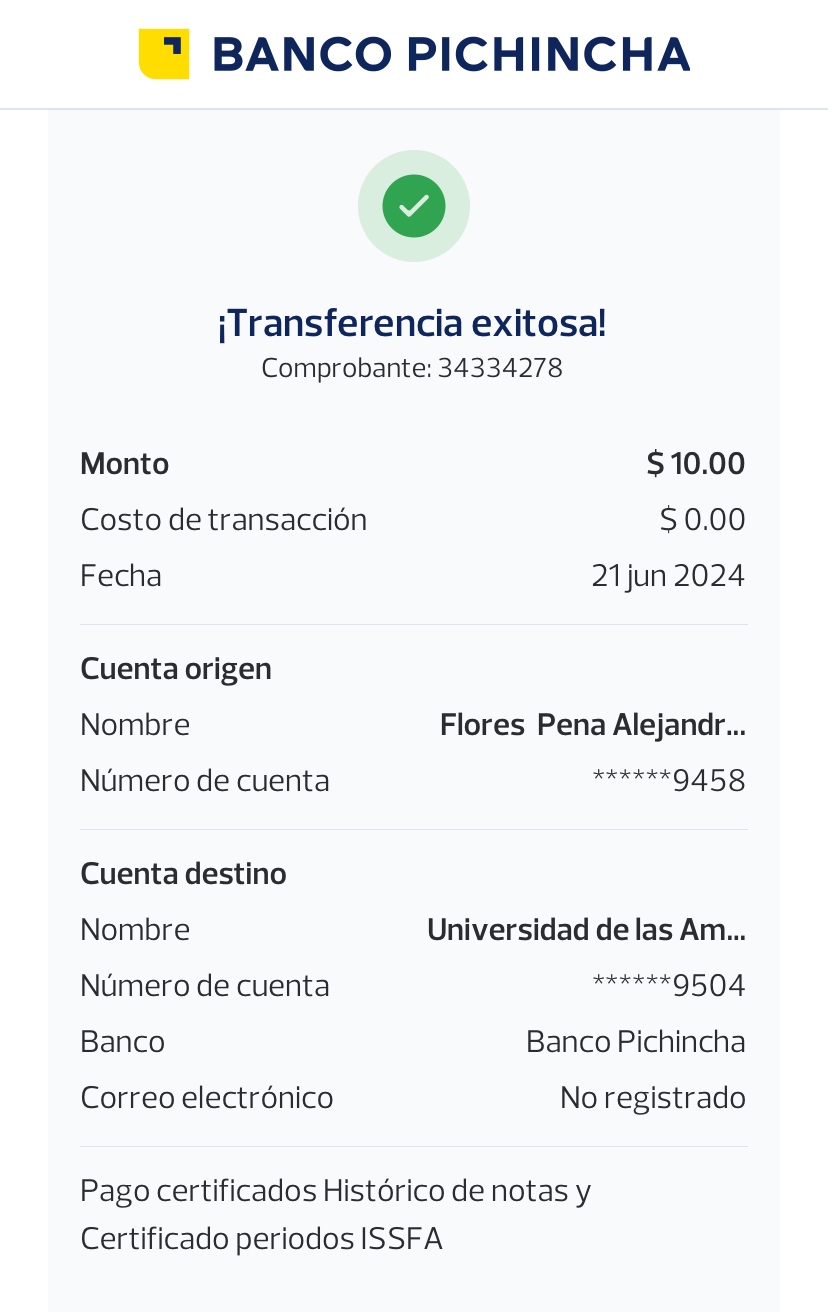Click the Fecha value 21 jun 2024

(x=667, y=576)
